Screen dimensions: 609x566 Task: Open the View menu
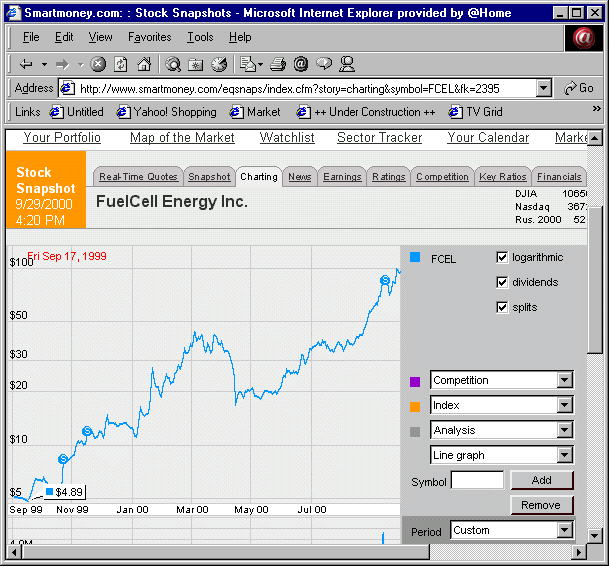click(100, 37)
